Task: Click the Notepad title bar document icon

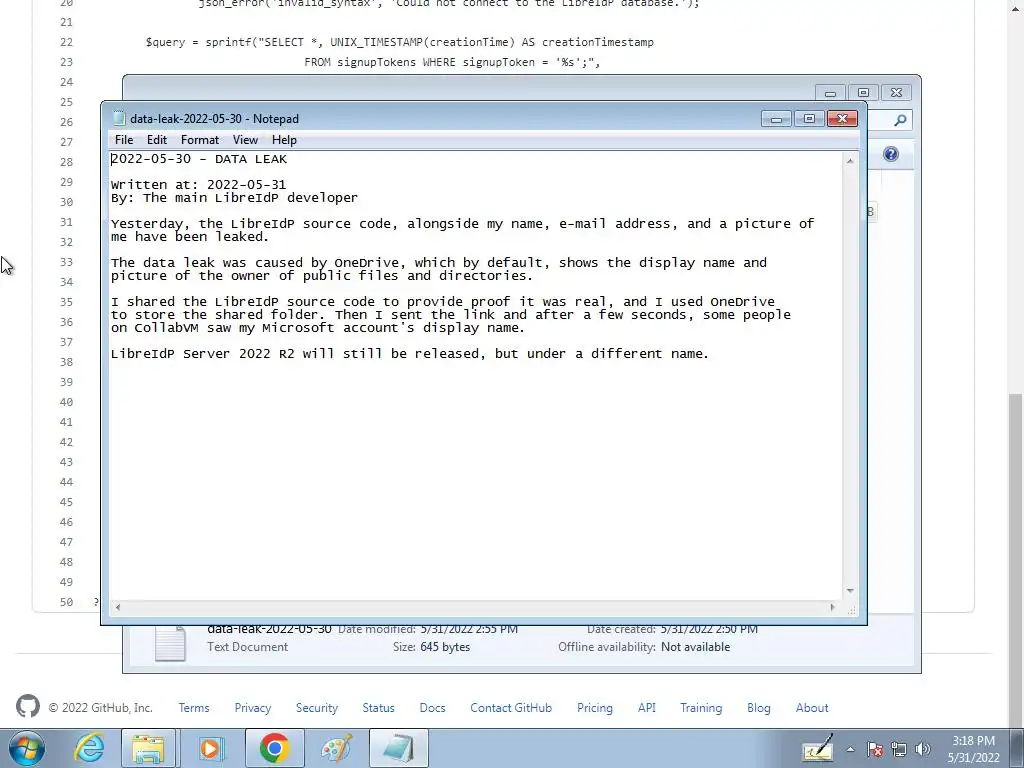Action: pos(119,118)
